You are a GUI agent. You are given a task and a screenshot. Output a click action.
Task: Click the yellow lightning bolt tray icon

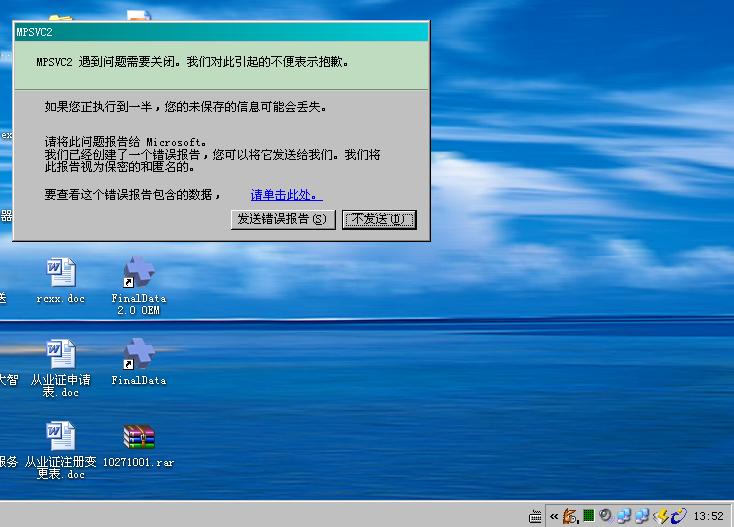tap(661, 516)
